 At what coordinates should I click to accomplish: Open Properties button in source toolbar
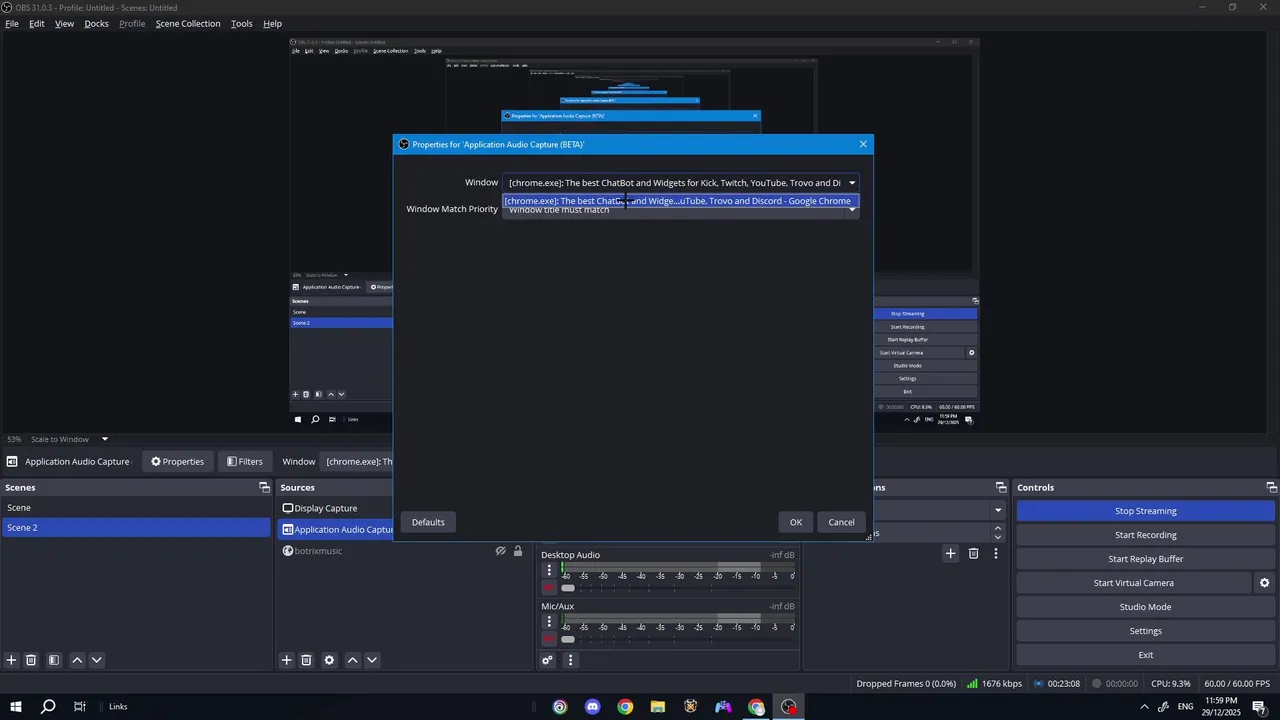click(x=177, y=462)
